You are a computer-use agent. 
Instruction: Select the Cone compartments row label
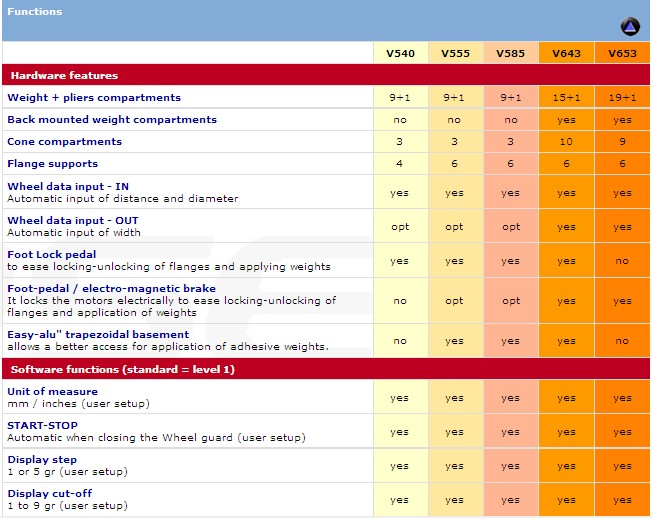pos(64,142)
